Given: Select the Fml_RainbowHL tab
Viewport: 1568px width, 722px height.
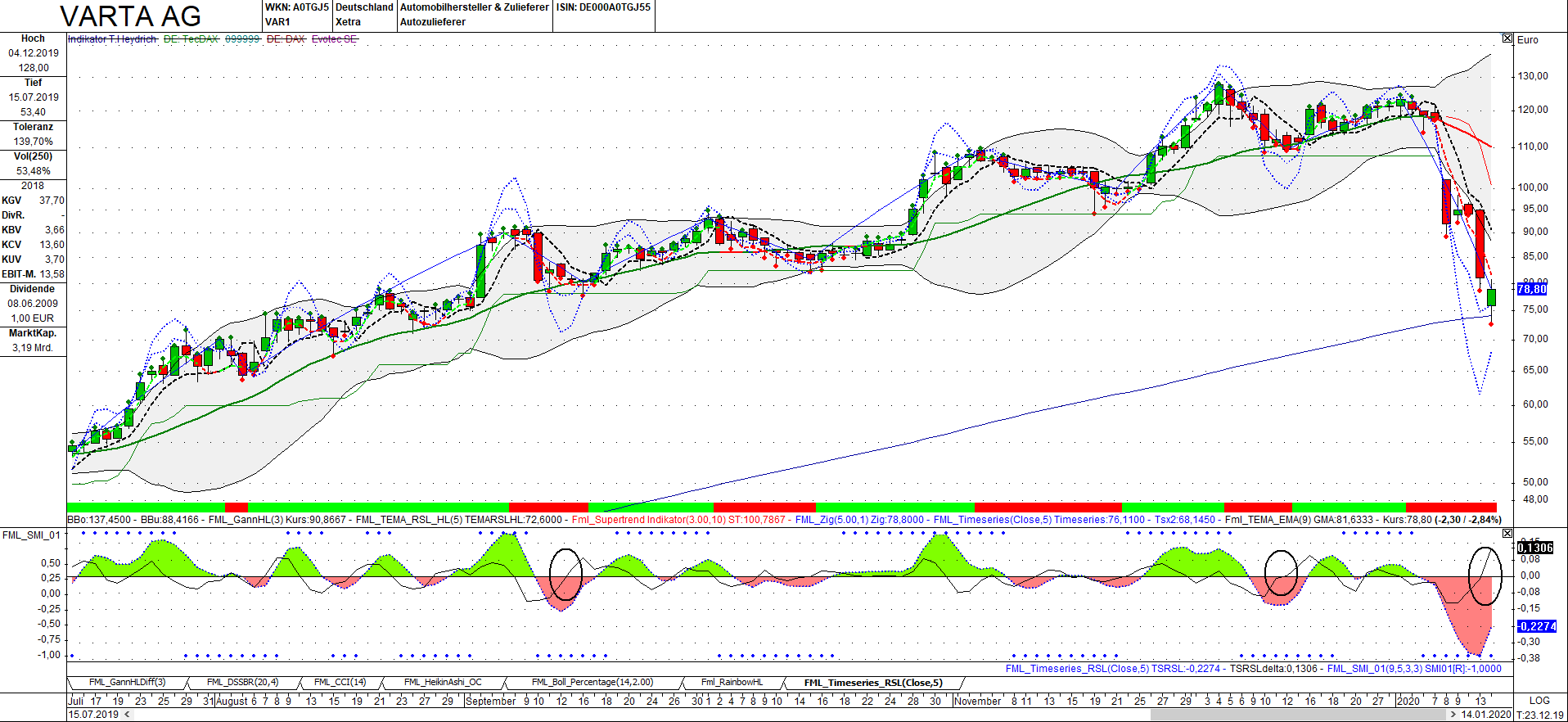Looking at the screenshot, I should (732, 683).
